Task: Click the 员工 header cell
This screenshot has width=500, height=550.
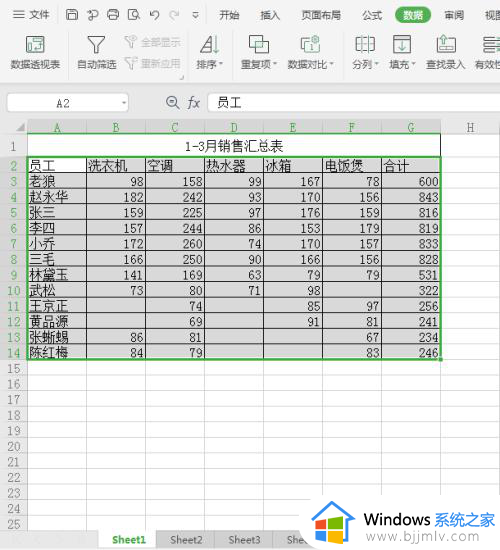Action: (x=57, y=165)
